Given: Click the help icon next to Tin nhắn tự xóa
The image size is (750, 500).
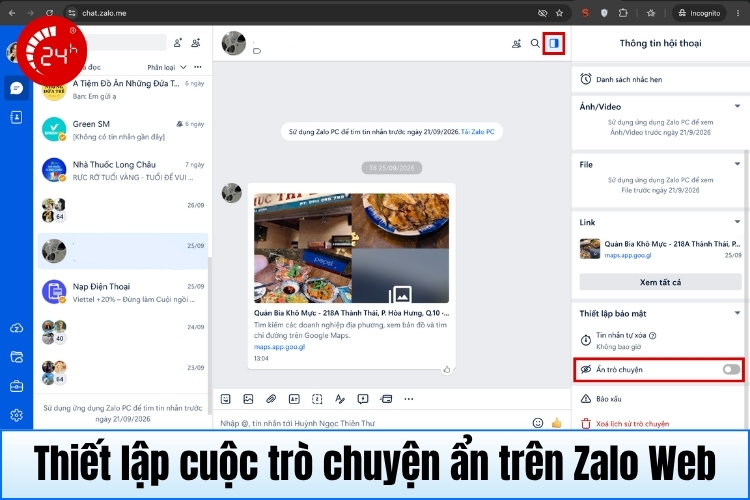Looking at the screenshot, I should tap(653, 335).
